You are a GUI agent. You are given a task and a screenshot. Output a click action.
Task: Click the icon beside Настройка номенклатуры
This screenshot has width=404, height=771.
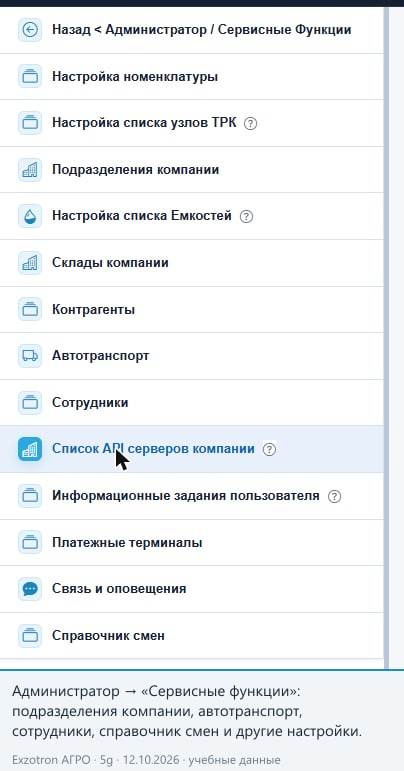click(x=30, y=77)
